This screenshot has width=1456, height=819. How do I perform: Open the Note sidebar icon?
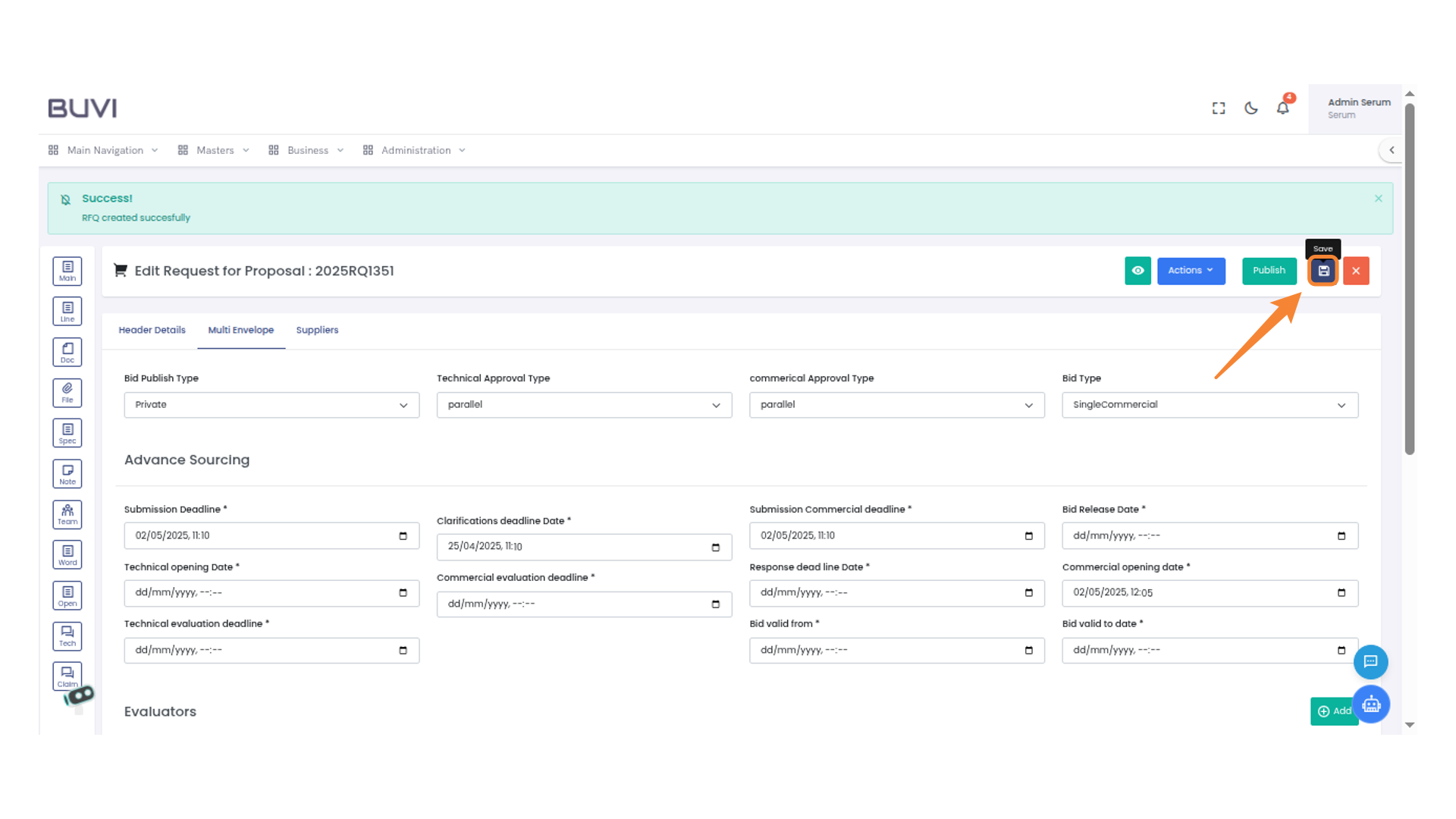tap(67, 474)
